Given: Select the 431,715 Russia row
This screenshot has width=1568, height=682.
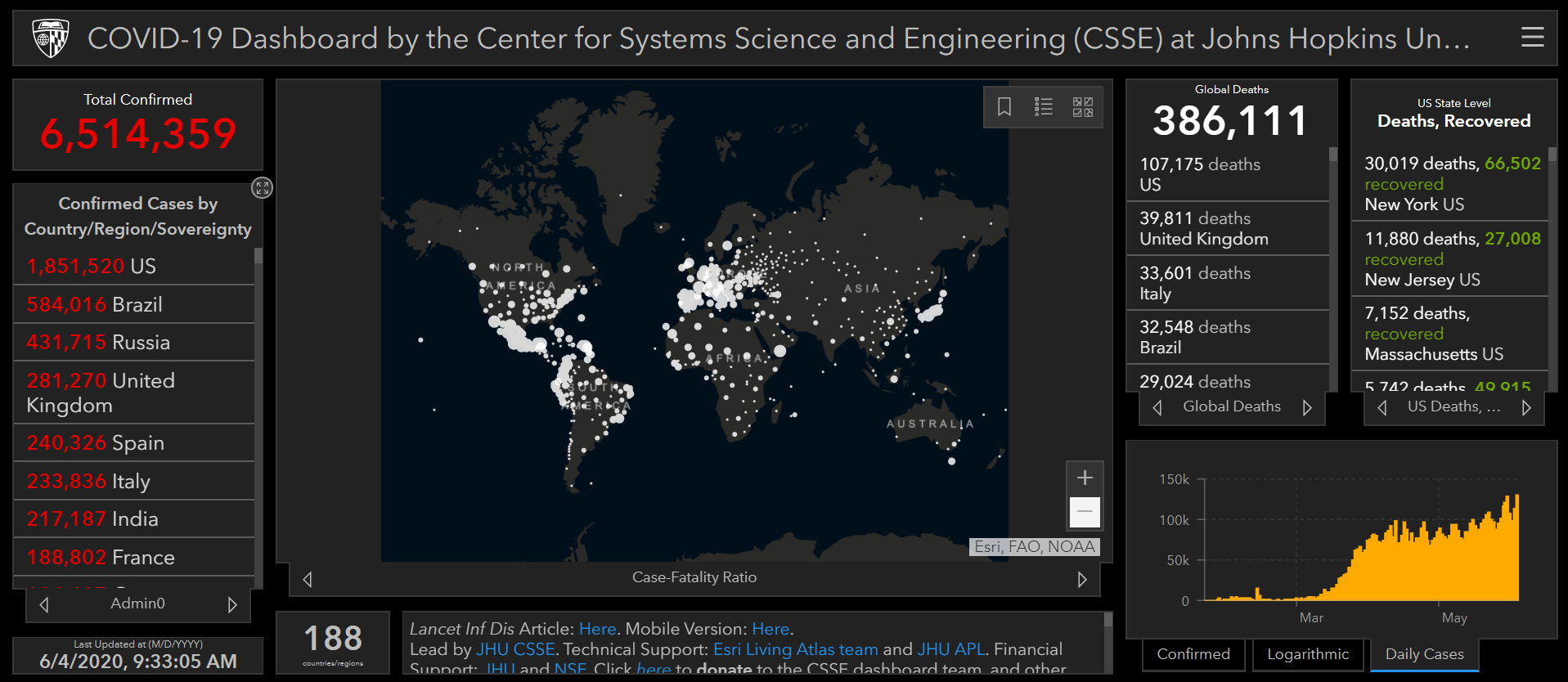Looking at the screenshot, I should [134, 342].
